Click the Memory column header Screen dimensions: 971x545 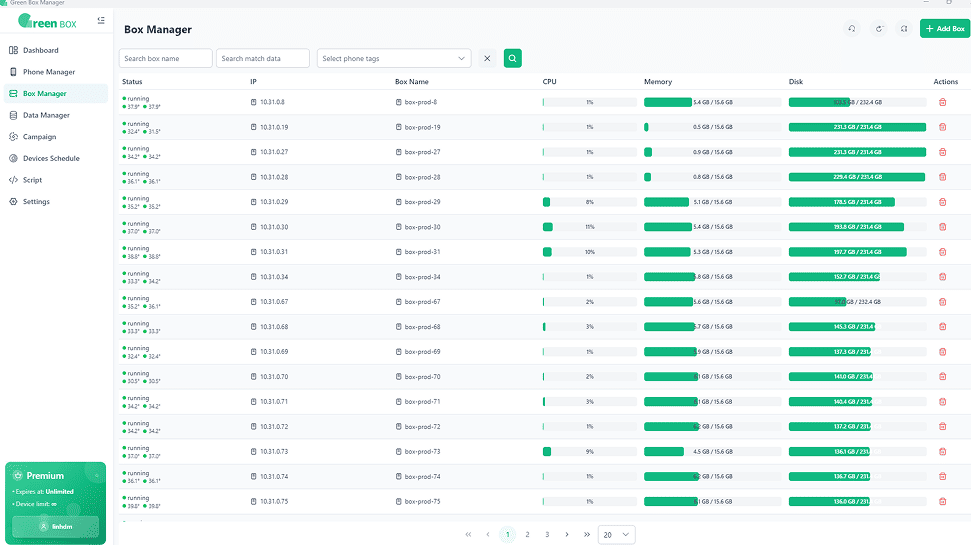658,82
